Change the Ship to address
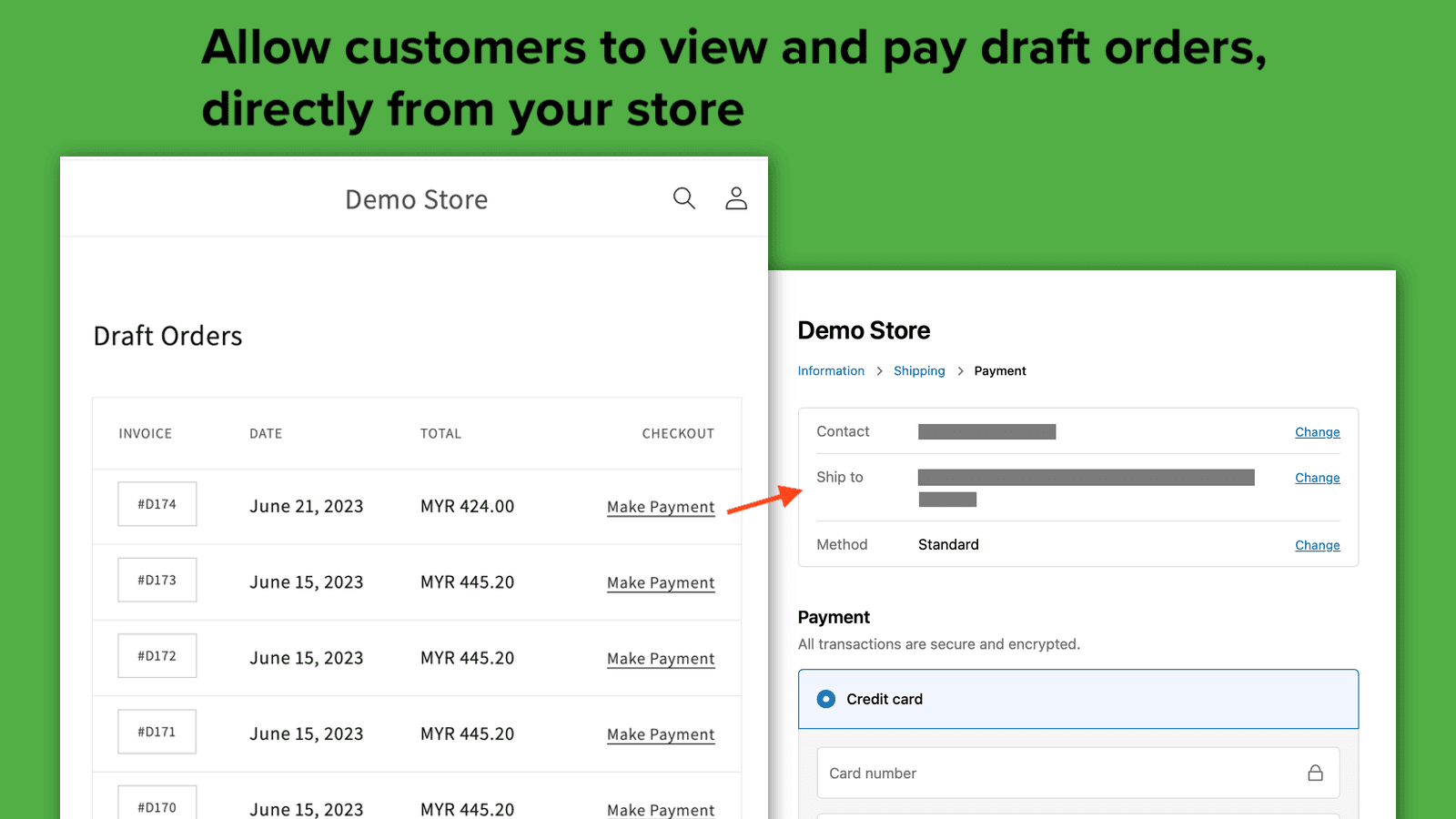Image resolution: width=1456 pixels, height=819 pixels. [1317, 477]
